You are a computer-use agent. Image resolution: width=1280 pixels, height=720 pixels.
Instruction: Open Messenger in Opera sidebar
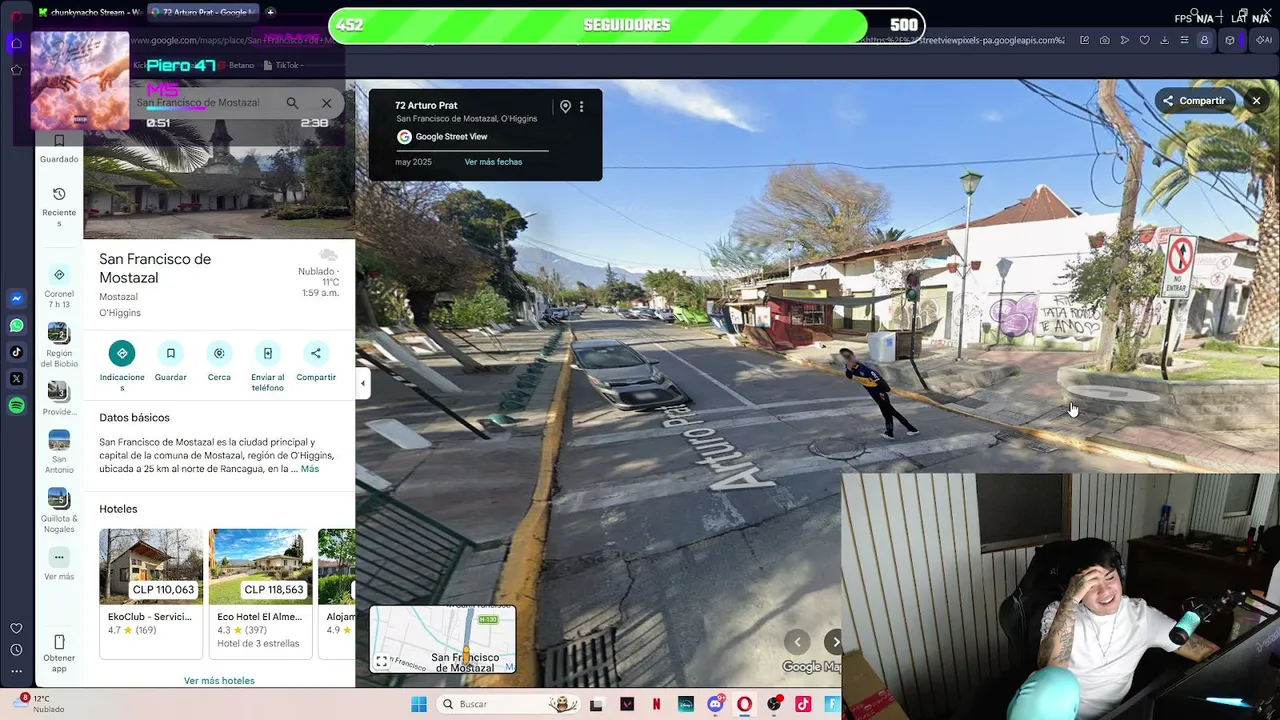tap(16, 298)
